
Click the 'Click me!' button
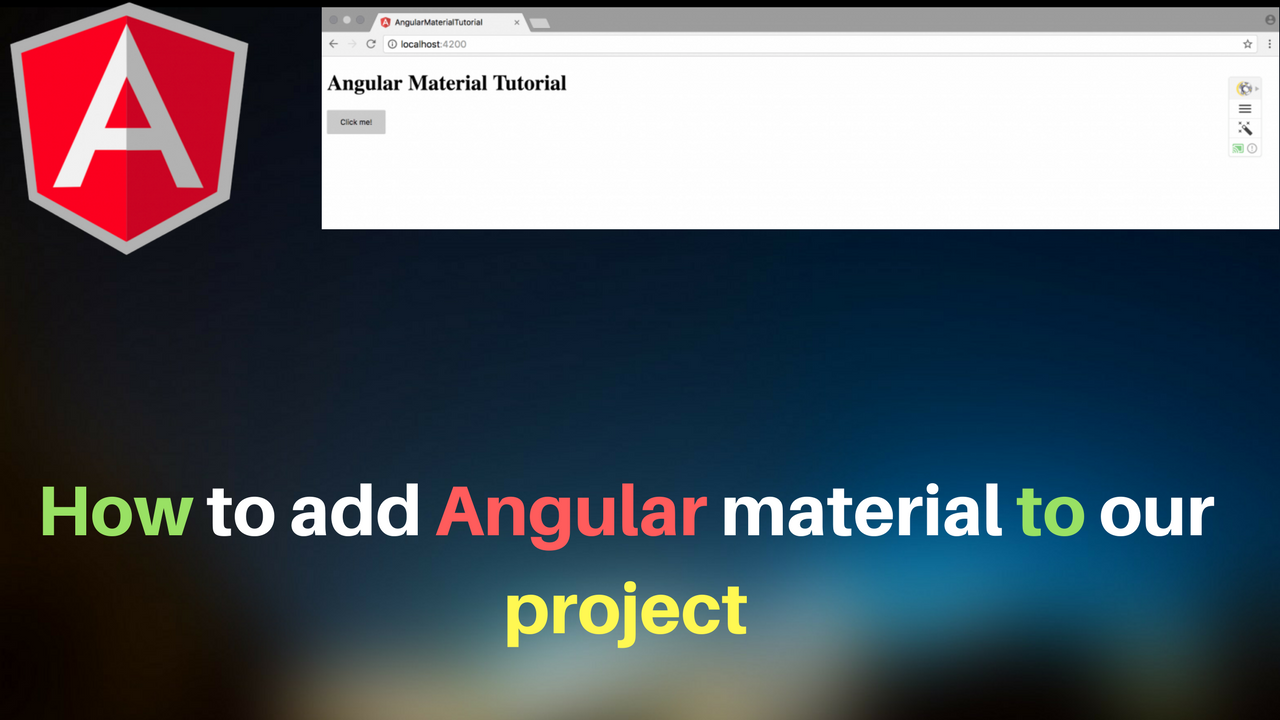[x=356, y=122]
